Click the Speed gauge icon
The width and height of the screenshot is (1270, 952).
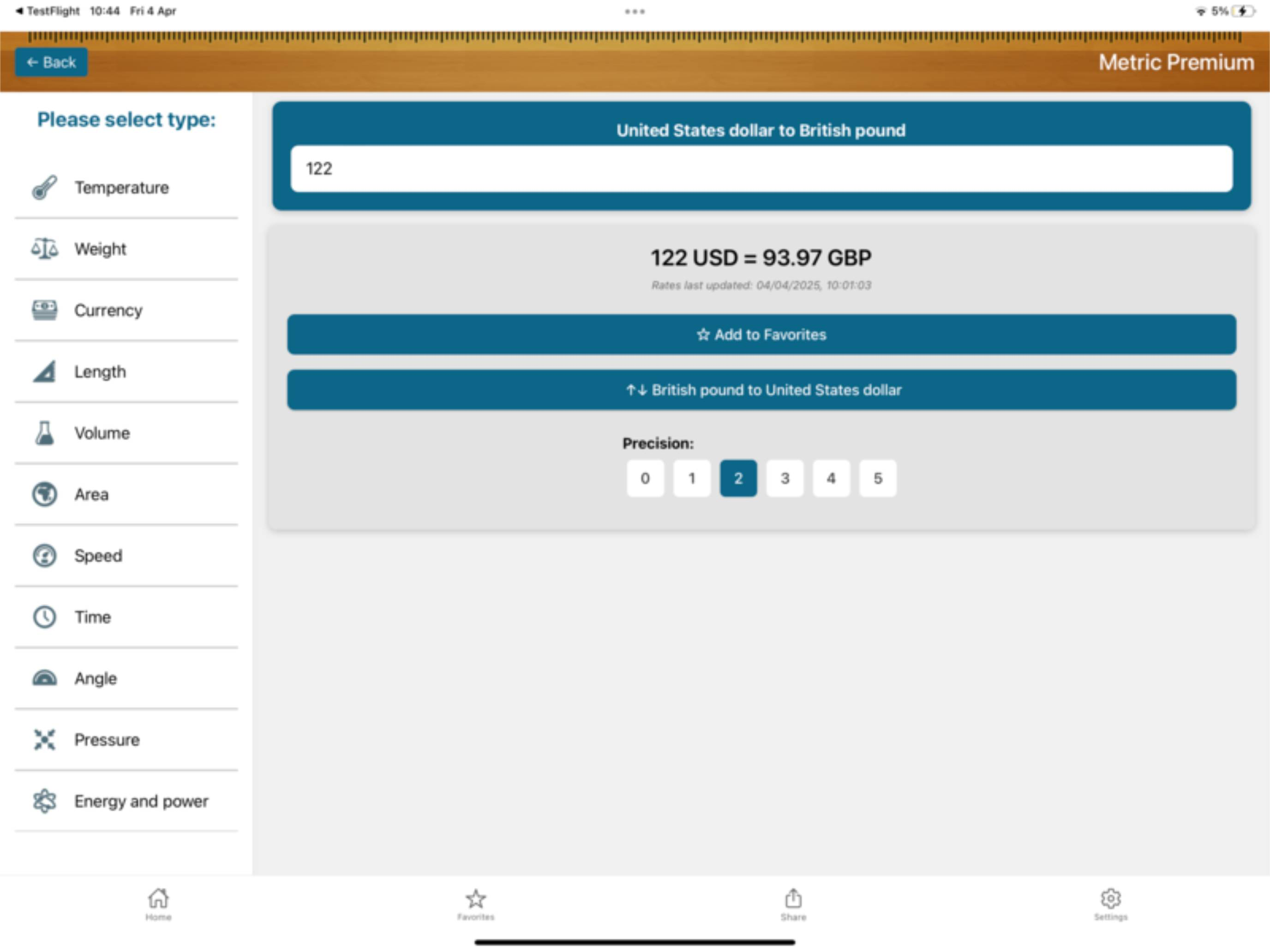pos(44,556)
